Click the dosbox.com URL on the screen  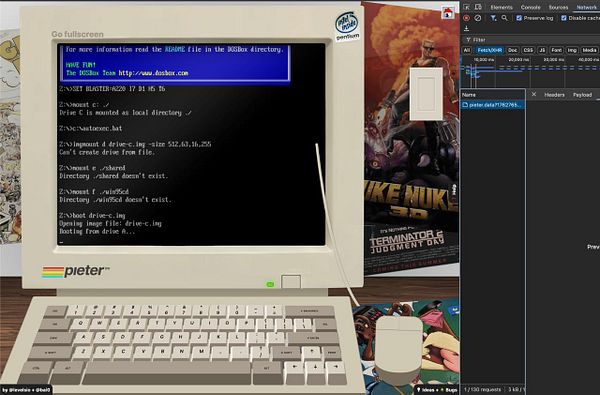153,73
